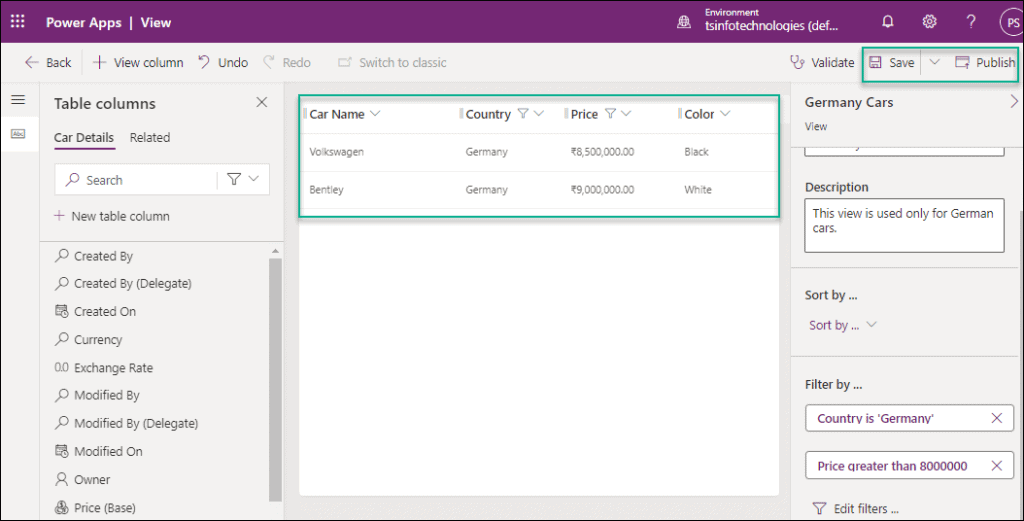Image resolution: width=1024 pixels, height=521 pixels.
Task: Click the Price column filter icon
Action: pos(611,114)
